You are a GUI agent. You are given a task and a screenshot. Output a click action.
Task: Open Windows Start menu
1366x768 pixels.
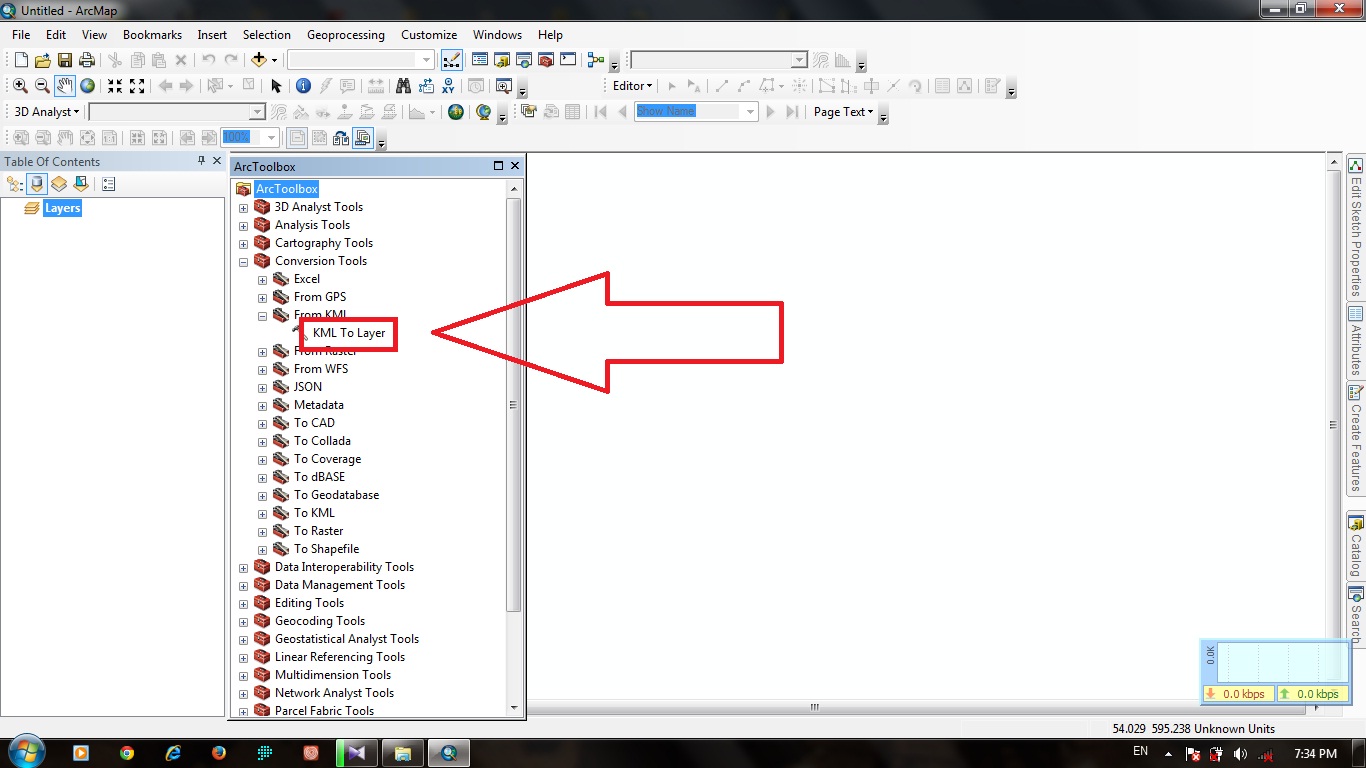tap(25, 753)
